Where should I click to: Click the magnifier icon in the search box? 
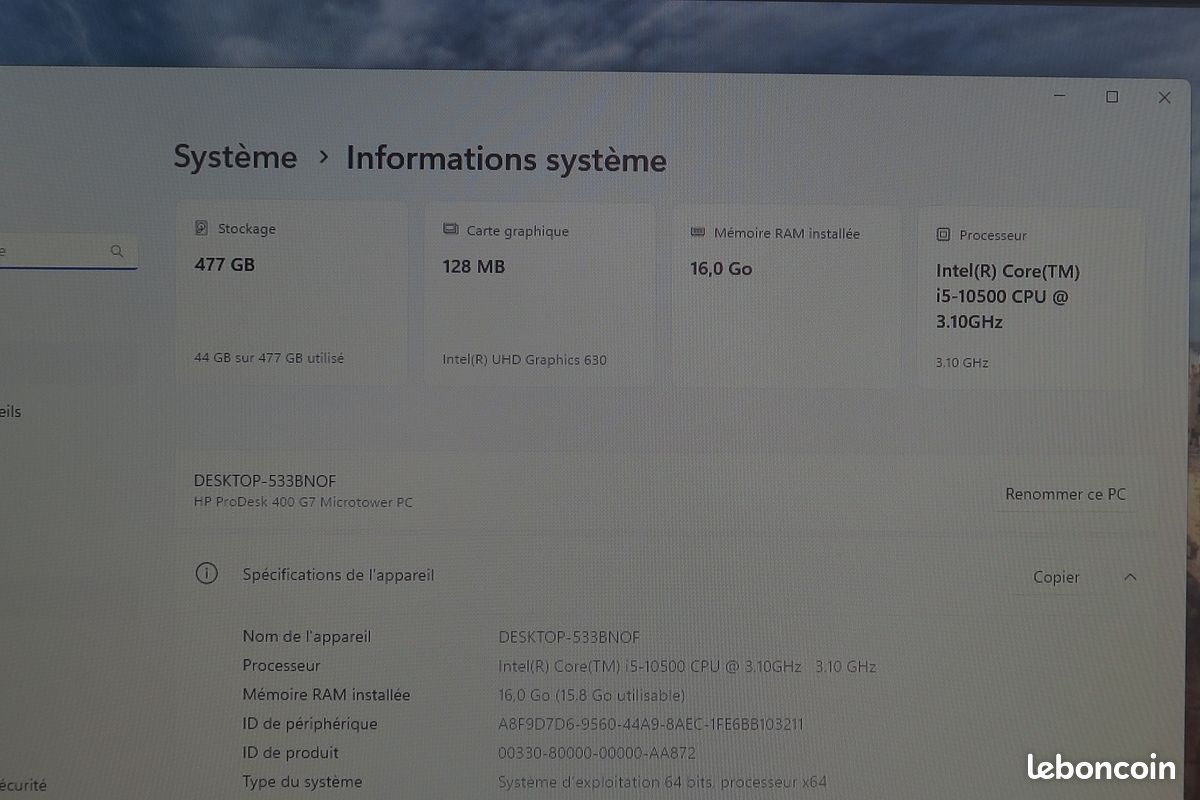117,251
